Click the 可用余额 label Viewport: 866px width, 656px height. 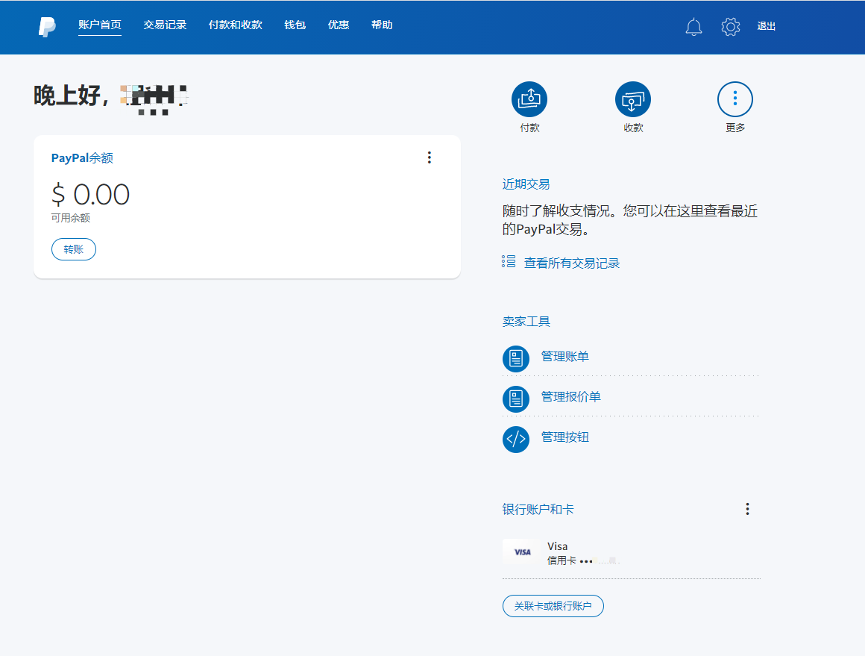pyautogui.click(x=70, y=218)
